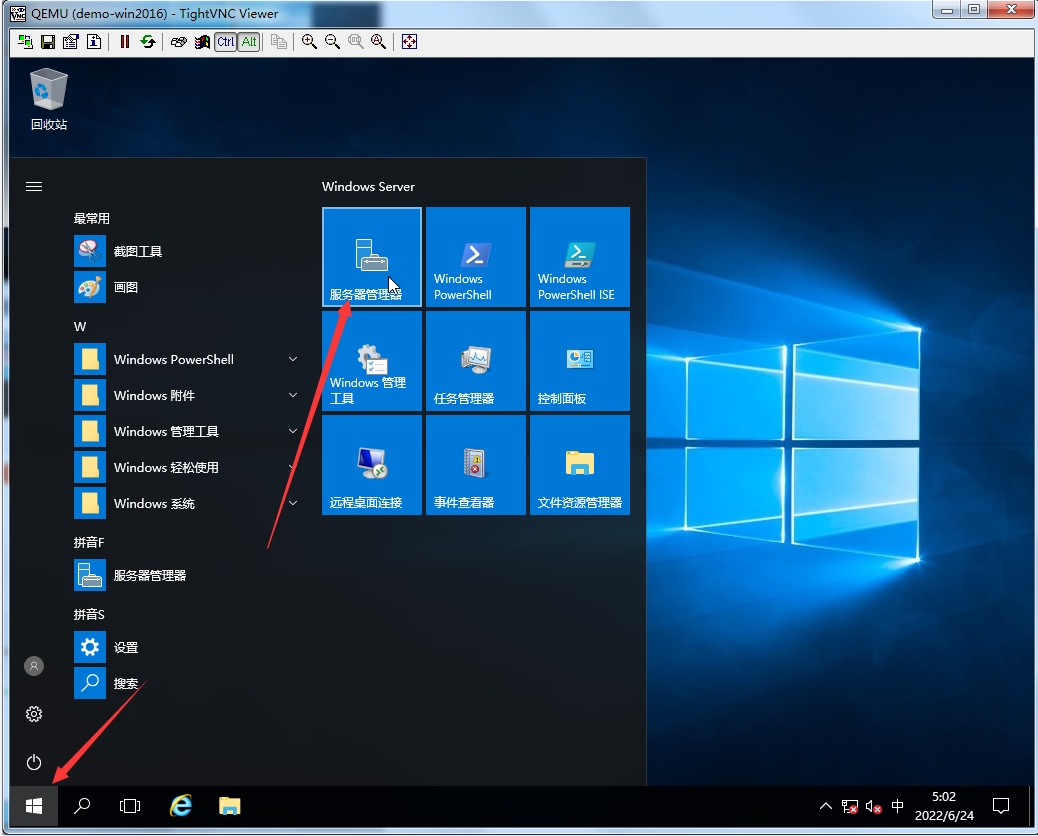Viewport: 1038px width, 836px height.
Task: Launch the Windows PowerShell tile
Action: [x=475, y=257]
